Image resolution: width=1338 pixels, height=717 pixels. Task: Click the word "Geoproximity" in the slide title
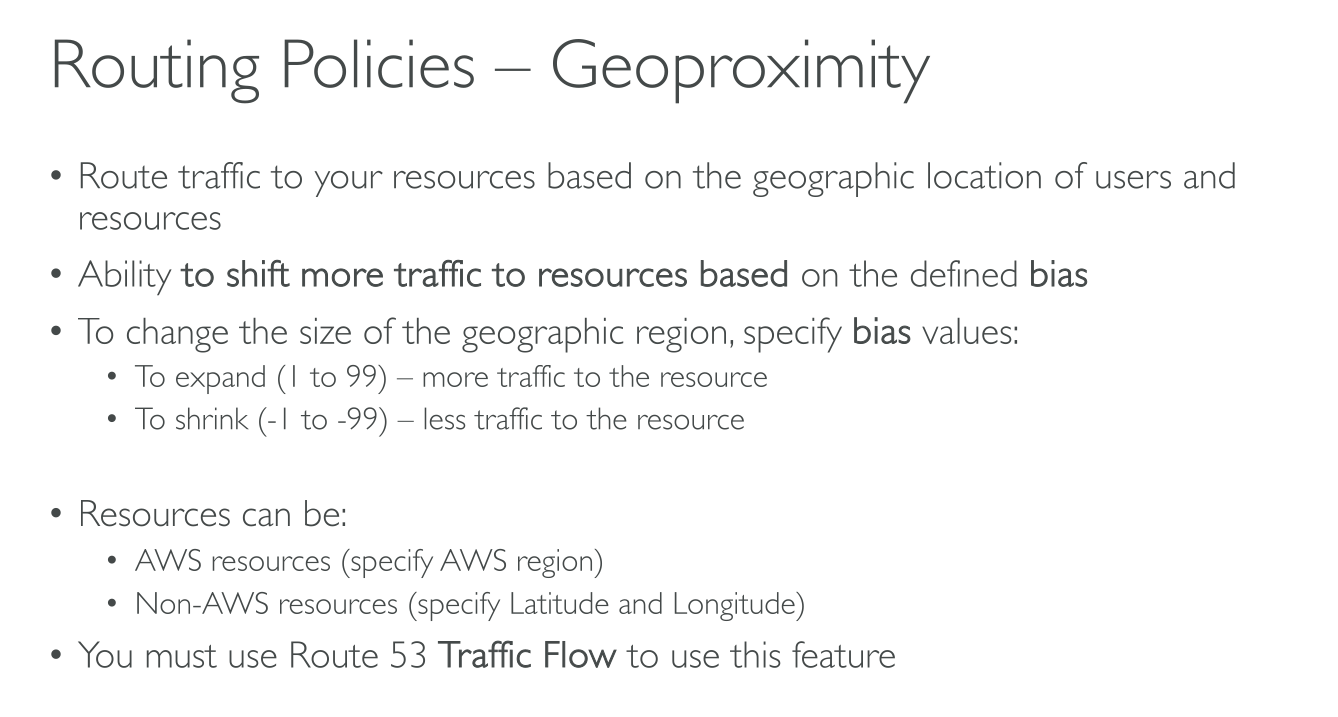(x=739, y=66)
